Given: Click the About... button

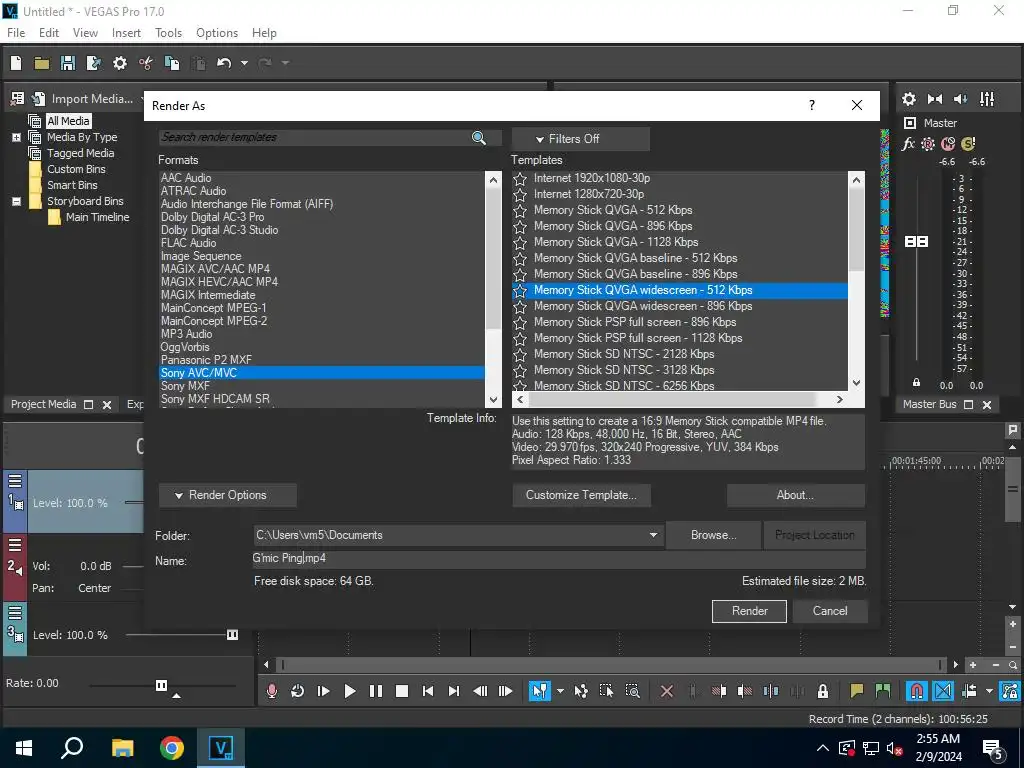Looking at the screenshot, I should tap(795, 495).
